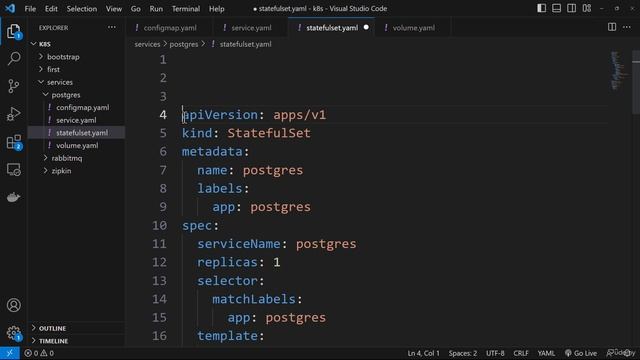Screen dimensions: 640x360
Task: Click Go Live in status bar
Action: pyautogui.click(x=581, y=353)
